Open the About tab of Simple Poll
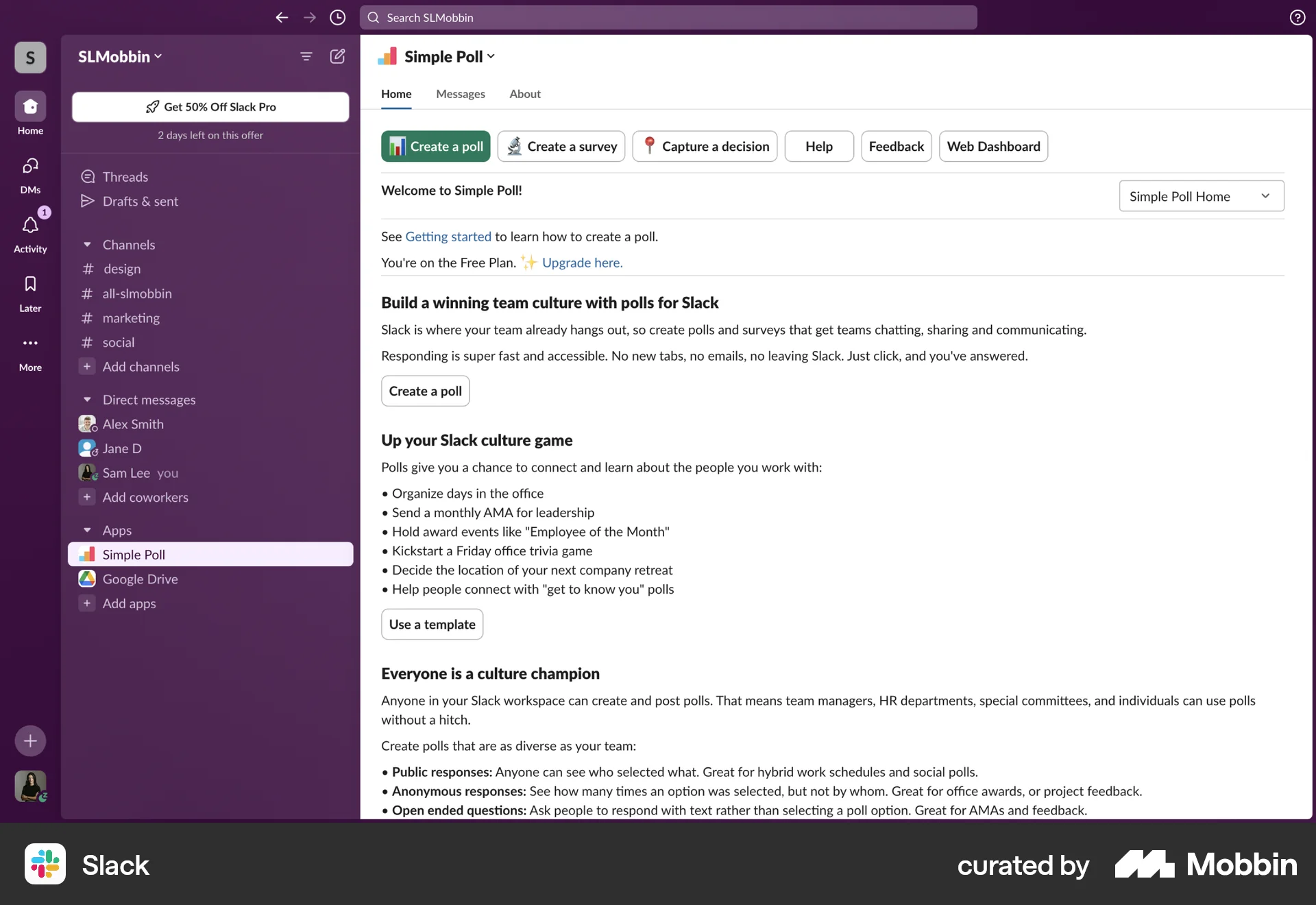This screenshot has width=1316, height=905. (524, 94)
